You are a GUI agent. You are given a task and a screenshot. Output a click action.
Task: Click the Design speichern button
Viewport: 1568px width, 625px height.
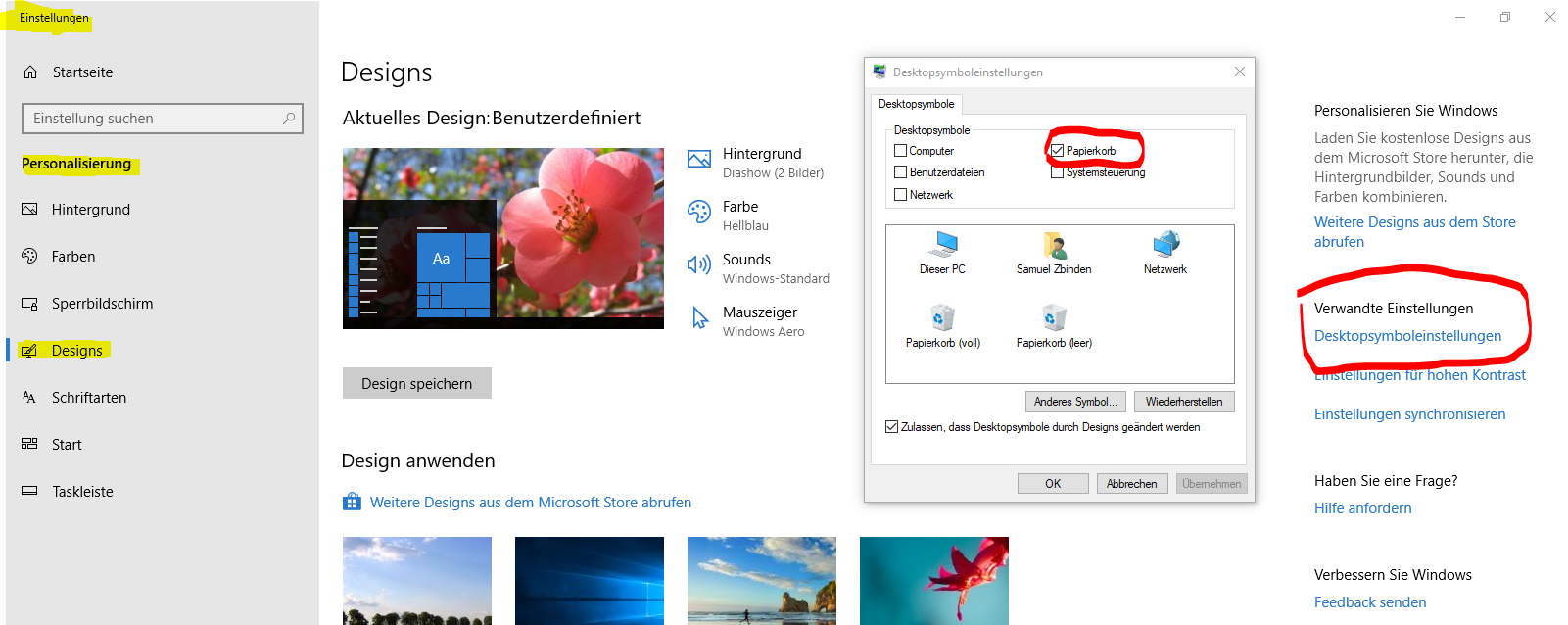(x=417, y=383)
